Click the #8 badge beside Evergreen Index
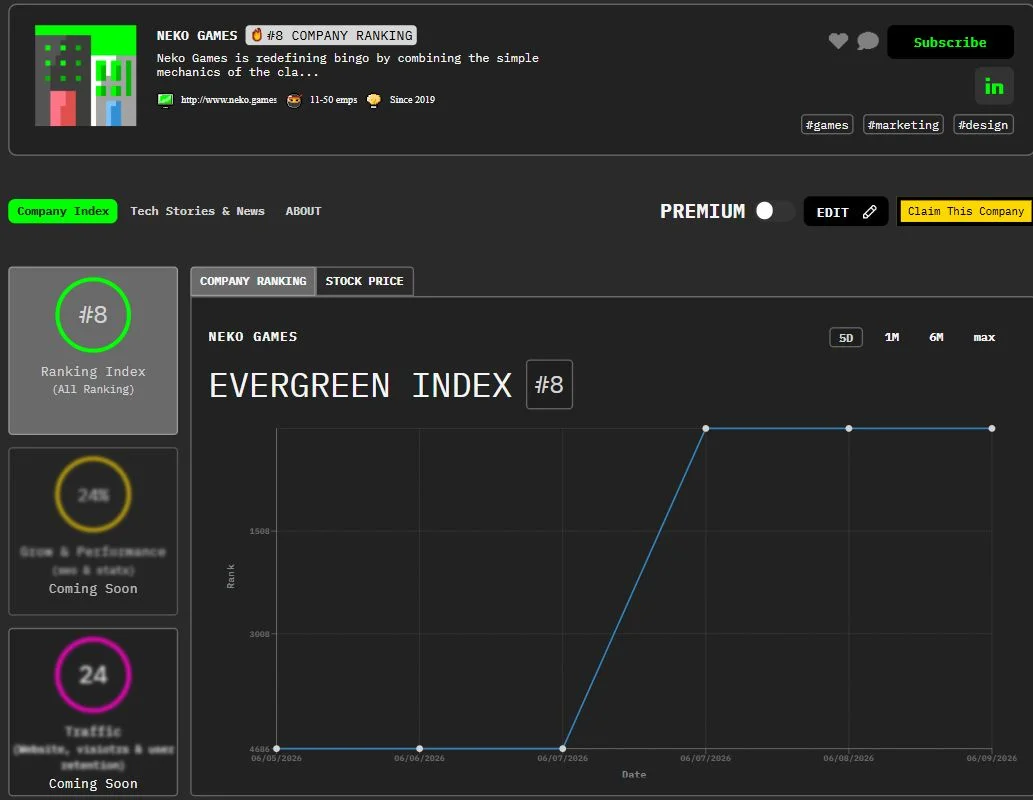 click(x=549, y=384)
